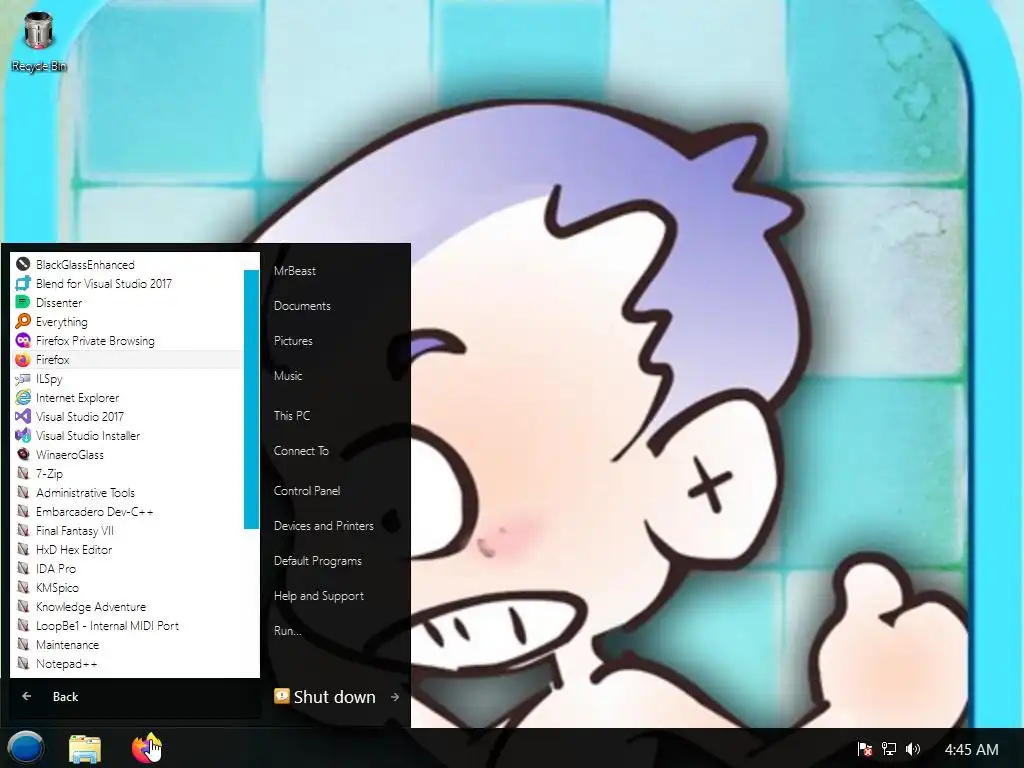This screenshot has width=1024, height=768.
Task: Click the volume speaker tray icon
Action: (913, 749)
